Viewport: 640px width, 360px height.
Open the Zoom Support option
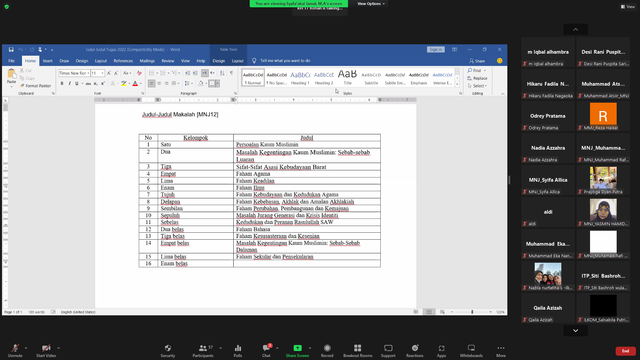click(388, 350)
